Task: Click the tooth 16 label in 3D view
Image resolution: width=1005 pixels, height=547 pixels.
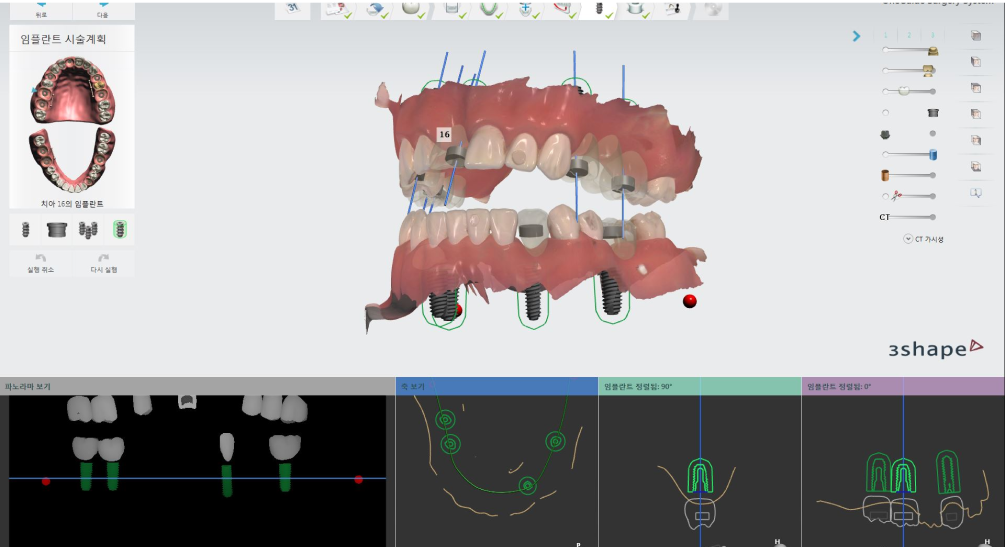Action: [444, 134]
